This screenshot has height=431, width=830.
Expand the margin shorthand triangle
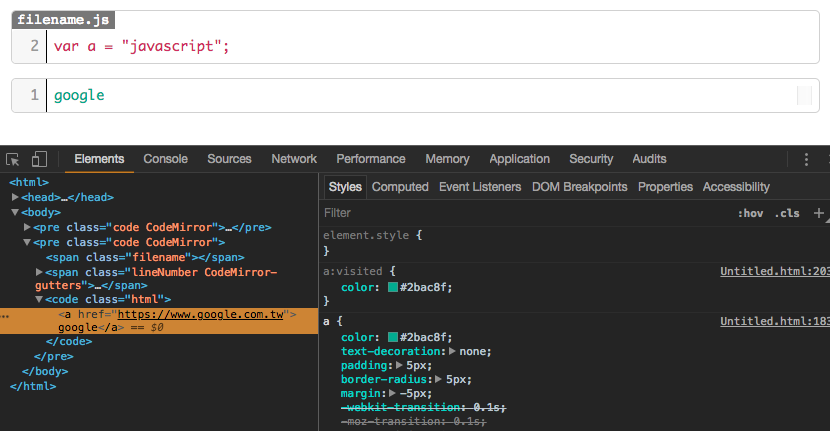(393, 393)
